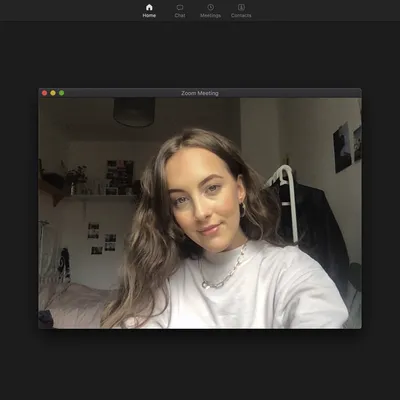Viewport: 400px width, 400px height.
Task: Minimize the Zoom Meeting window
Action: [53, 93]
